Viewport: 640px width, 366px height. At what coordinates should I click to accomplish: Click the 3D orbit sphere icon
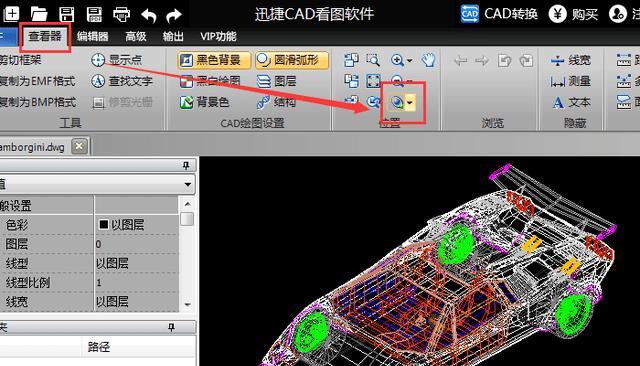[397, 102]
